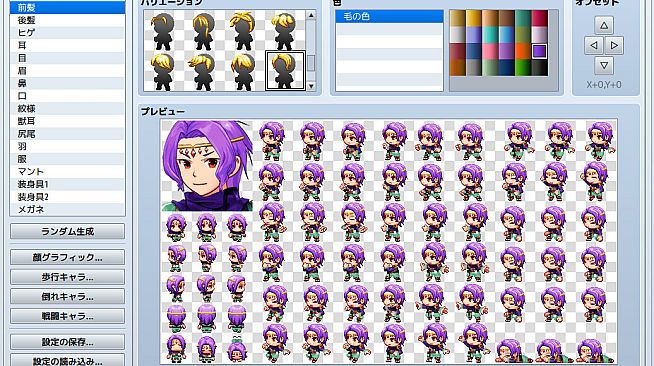Pick the pale sage green color swatch
Screen dimensions: 654x366
(x=490, y=68)
